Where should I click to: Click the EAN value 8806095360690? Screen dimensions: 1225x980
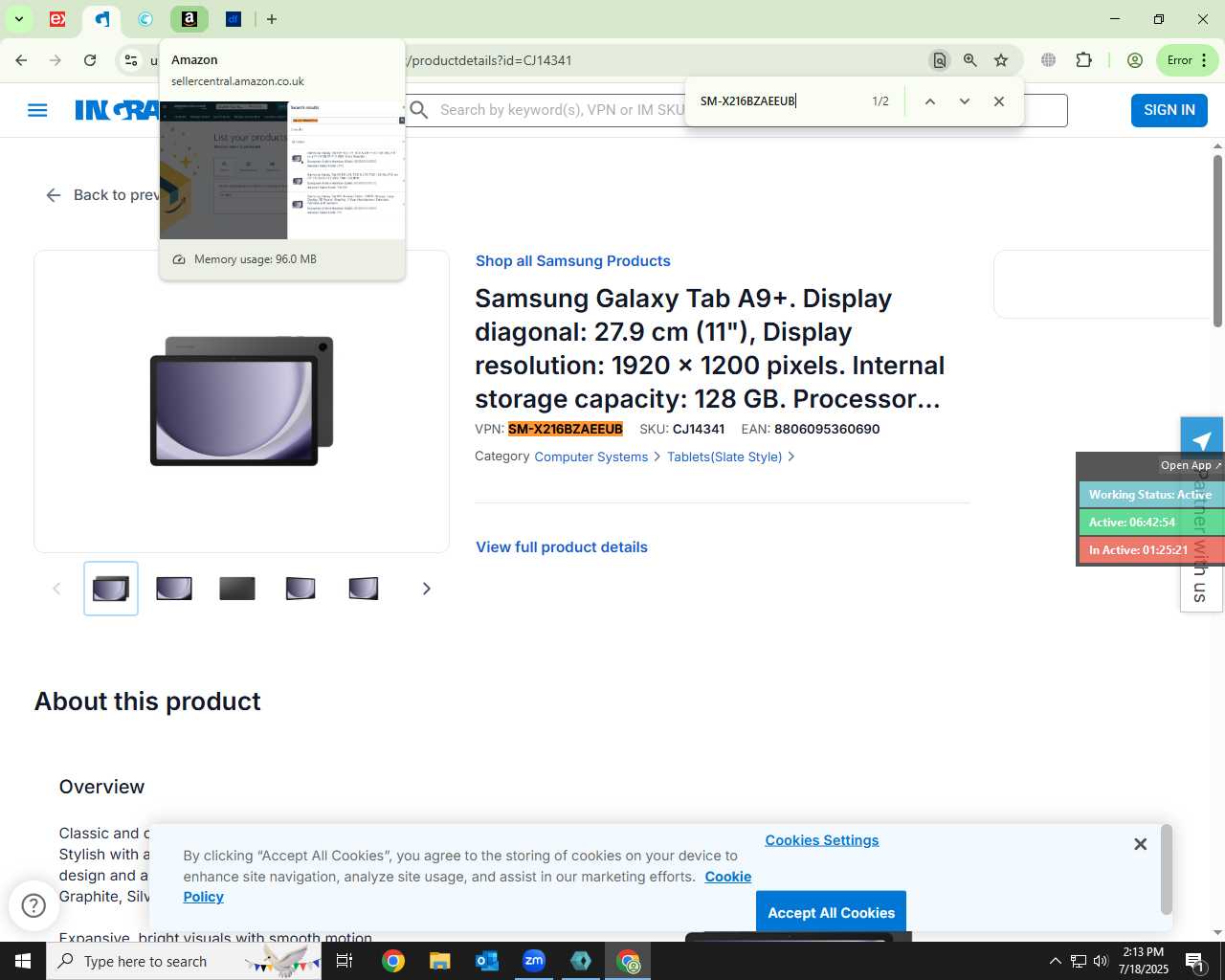827,429
